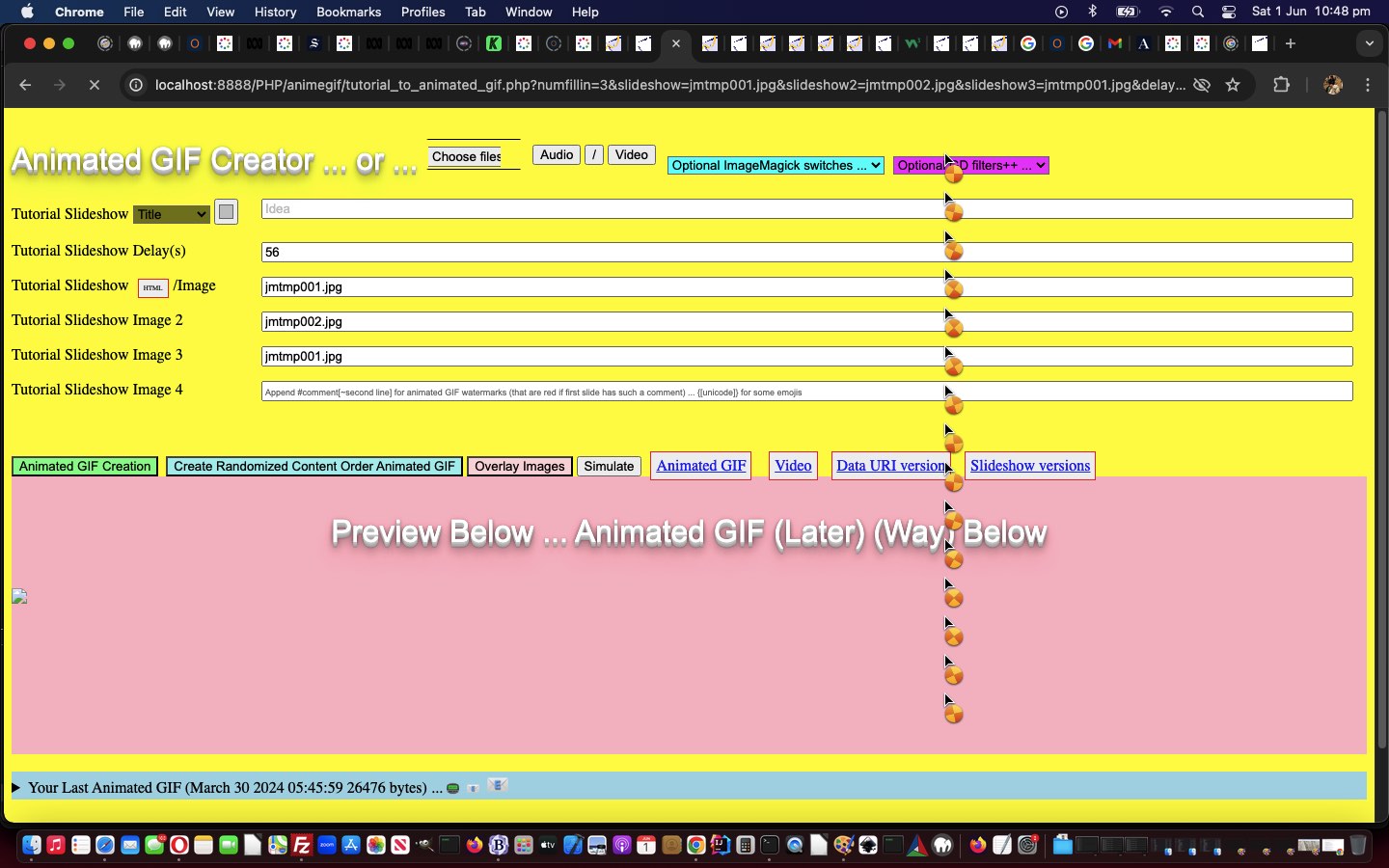This screenshot has height=868, width=1389.
Task: View site information icon in address bar
Action: (136, 85)
